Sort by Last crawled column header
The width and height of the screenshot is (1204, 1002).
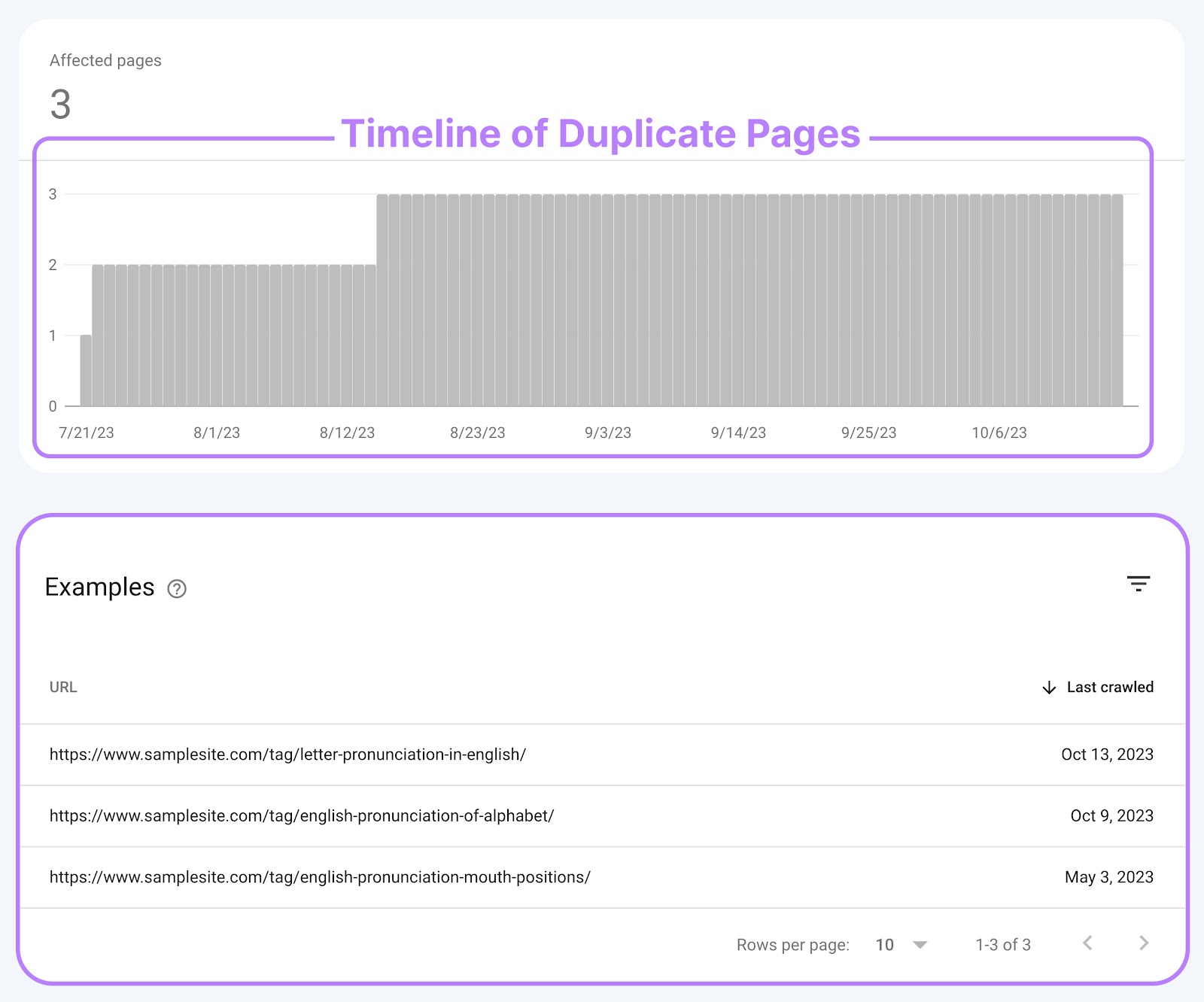coord(1110,687)
